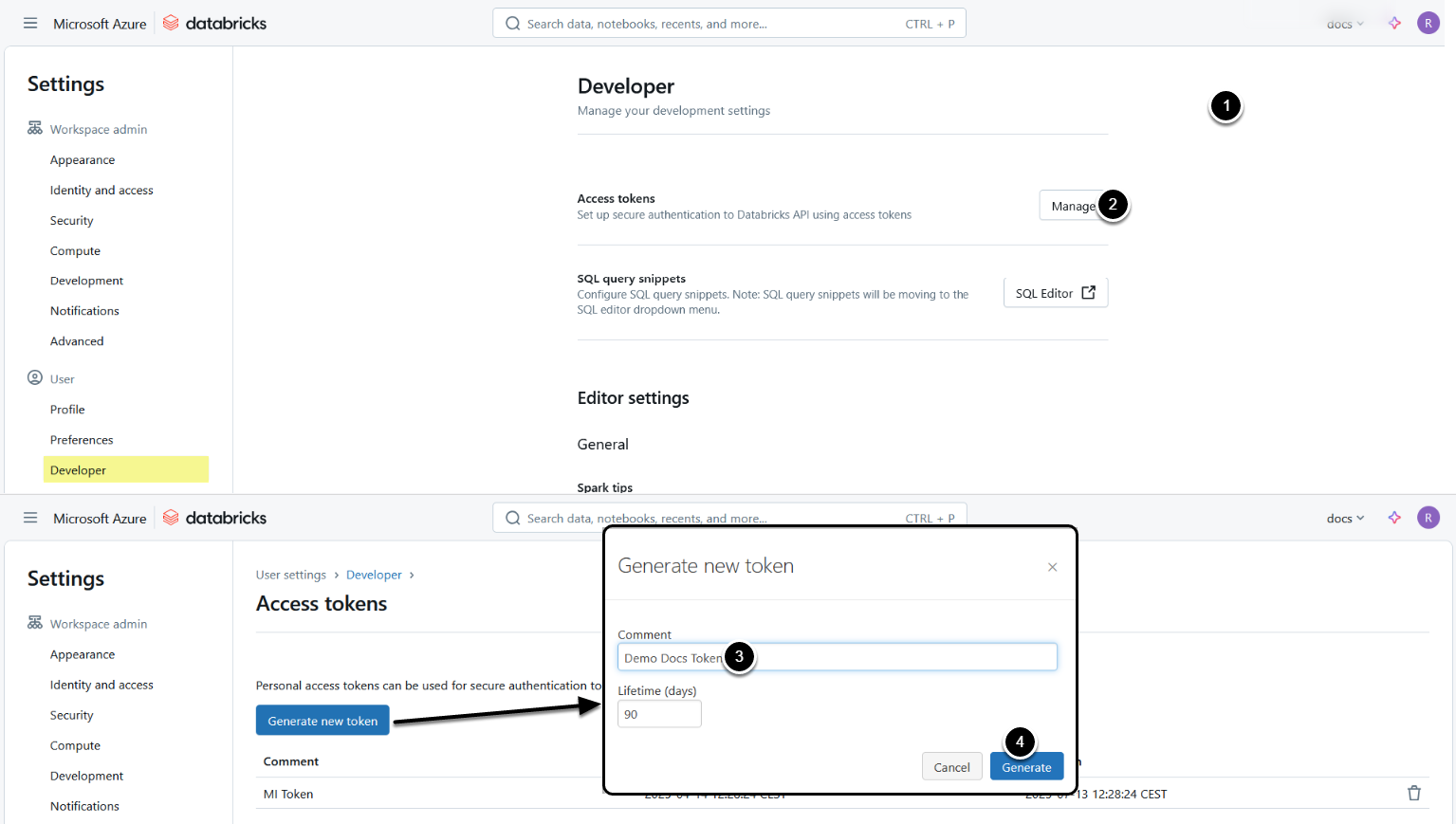Click the Access tokens title on the Developer page
This screenshot has width=1456, height=824.
click(x=616, y=198)
